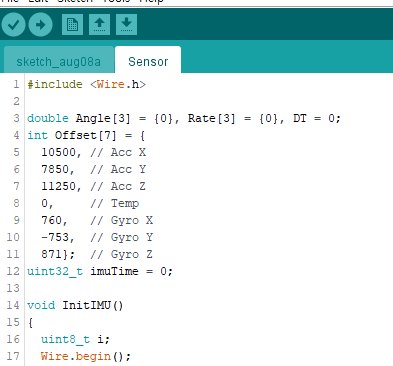This screenshot has width=393, height=366.
Task: Click the value 871 for Gyro Z
Action: 51,254
